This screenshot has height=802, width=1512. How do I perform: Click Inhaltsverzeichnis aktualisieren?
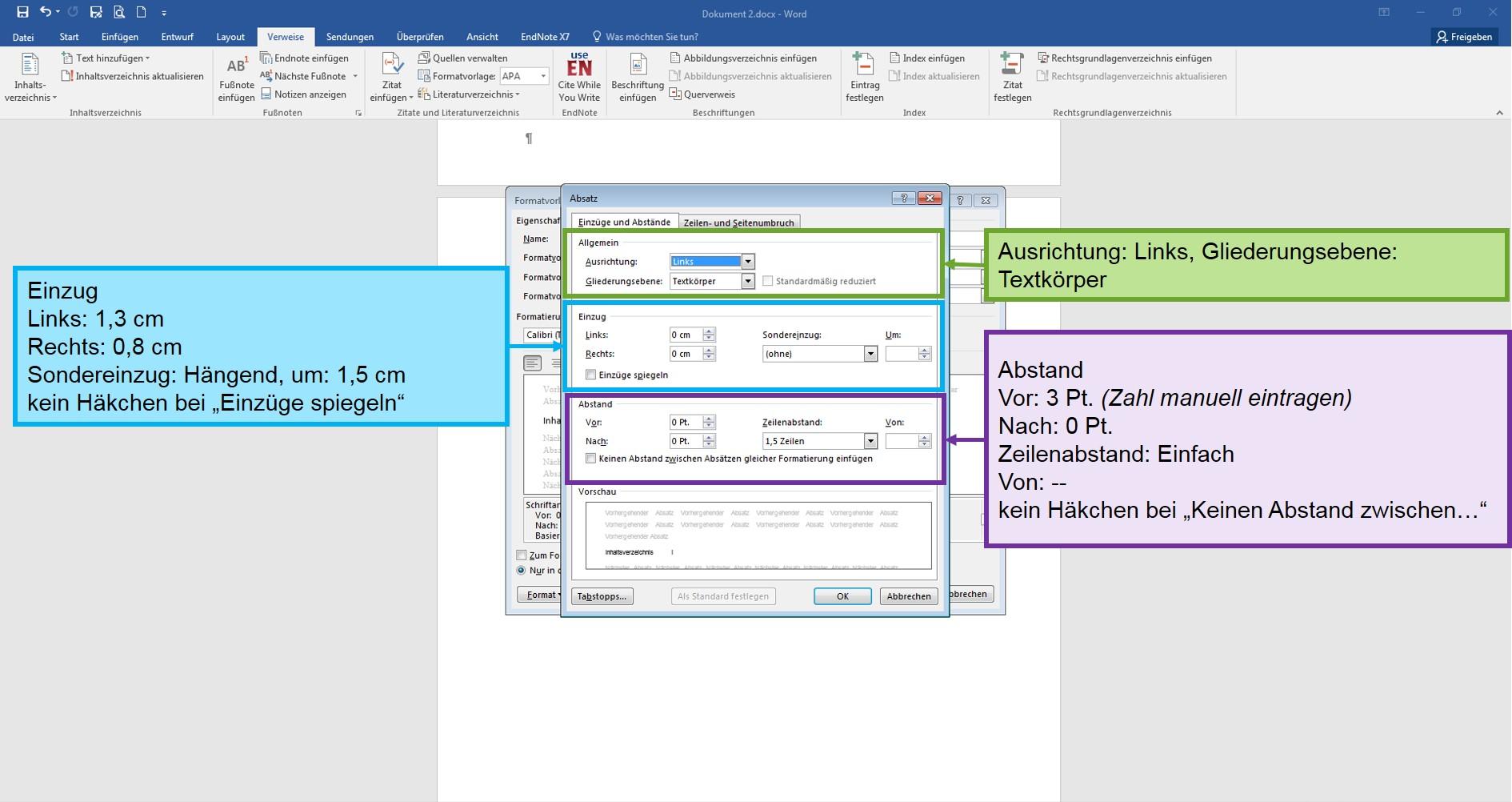click(133, 76)
